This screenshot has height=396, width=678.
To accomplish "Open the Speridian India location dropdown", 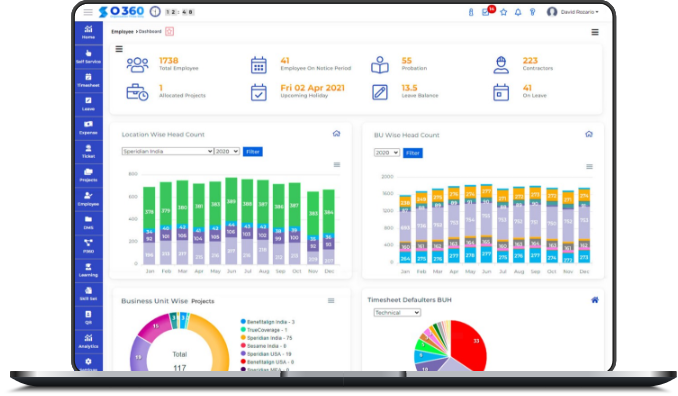I will coord(167,151).
